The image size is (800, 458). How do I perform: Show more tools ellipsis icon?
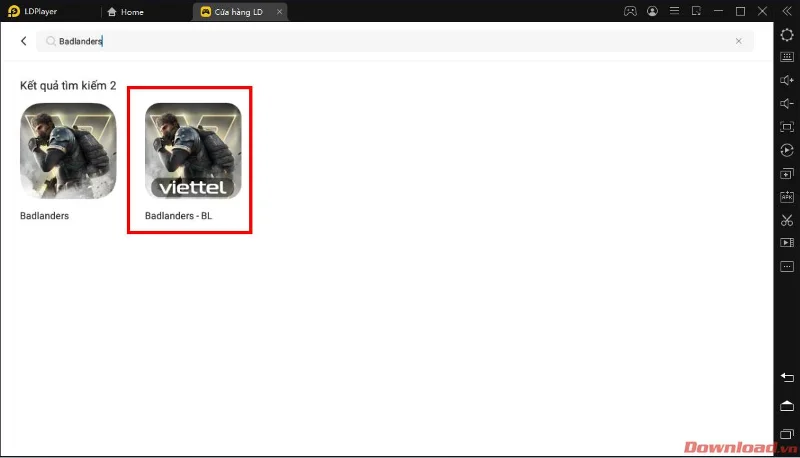click(787, 266)
